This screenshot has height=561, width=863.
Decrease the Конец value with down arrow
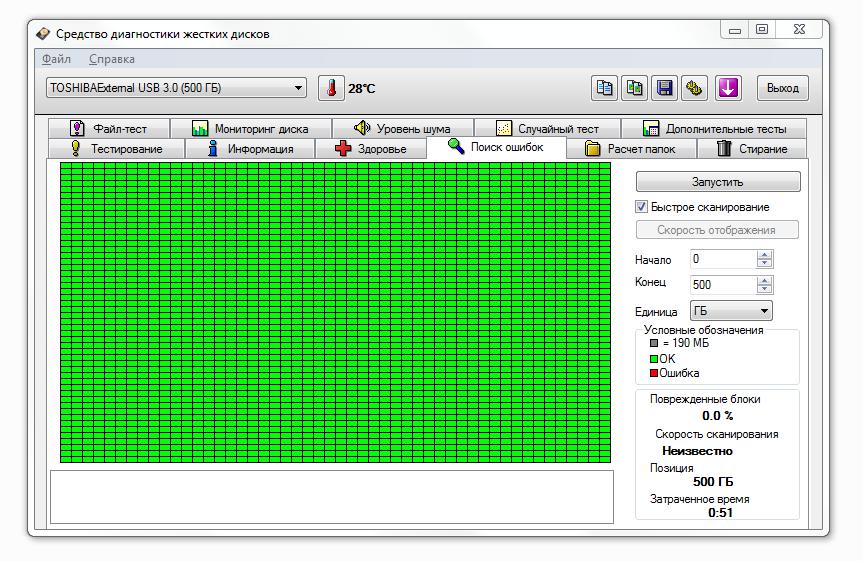click(765, 289)
